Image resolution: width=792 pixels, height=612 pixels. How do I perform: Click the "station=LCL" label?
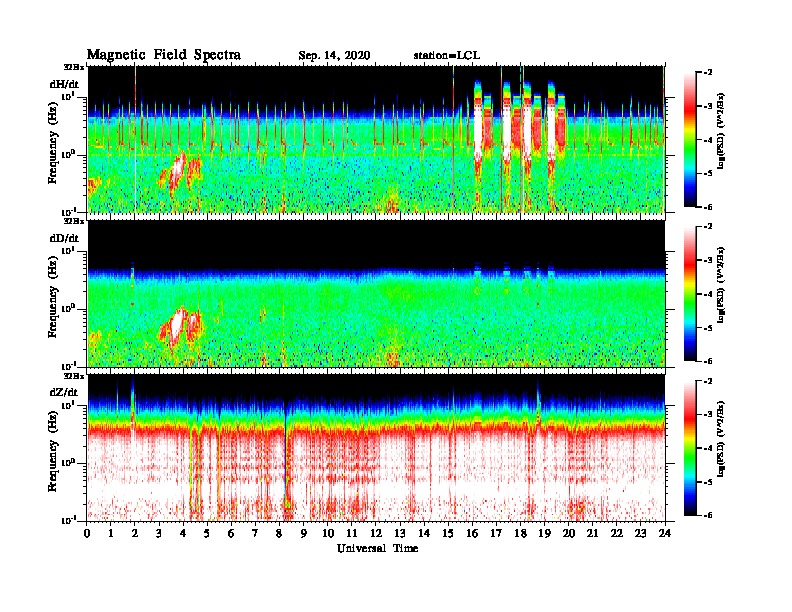pyautogui.click(x=447, y=55)
